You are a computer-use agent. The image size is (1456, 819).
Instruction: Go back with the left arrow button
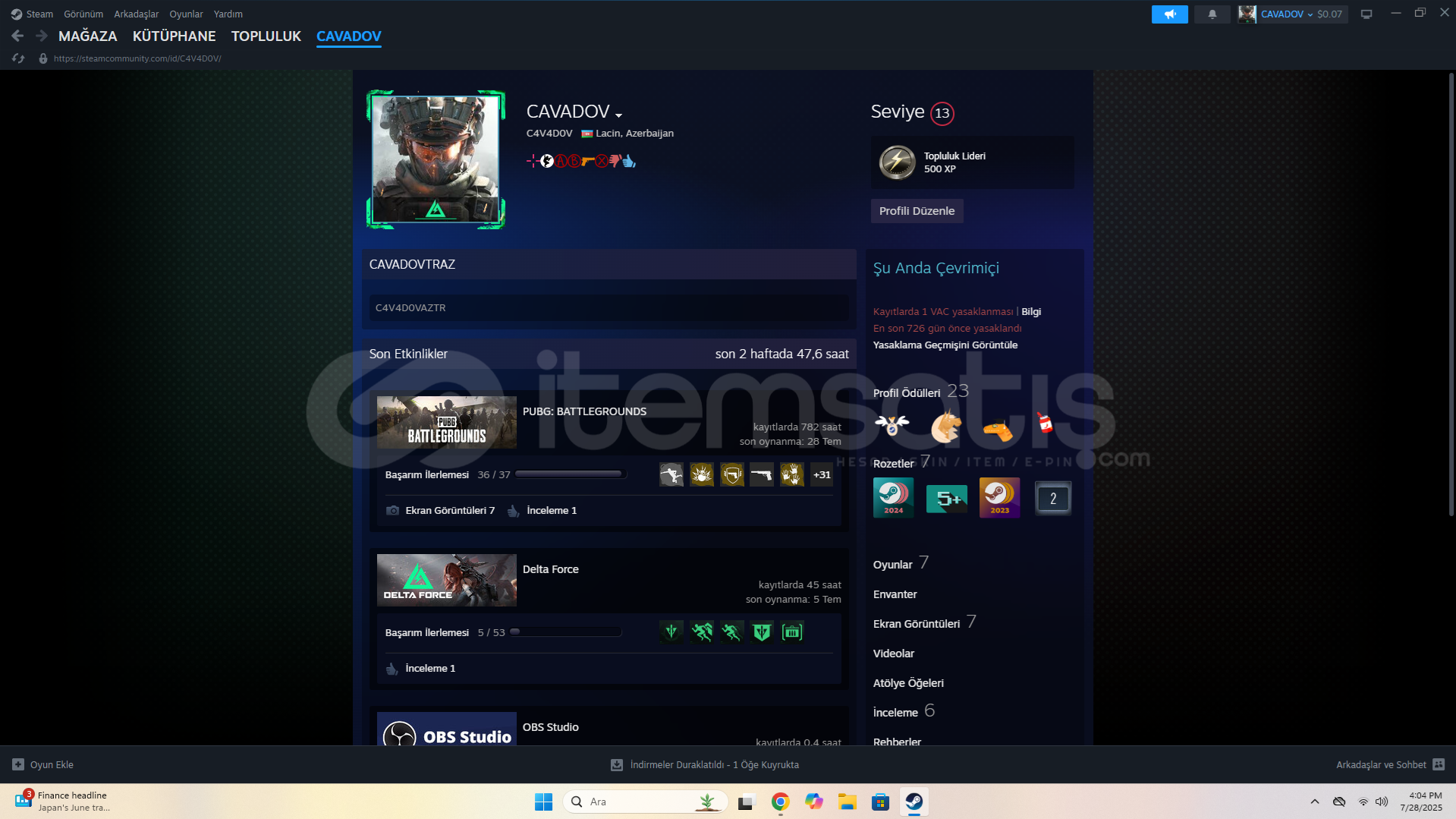(17, 36)
